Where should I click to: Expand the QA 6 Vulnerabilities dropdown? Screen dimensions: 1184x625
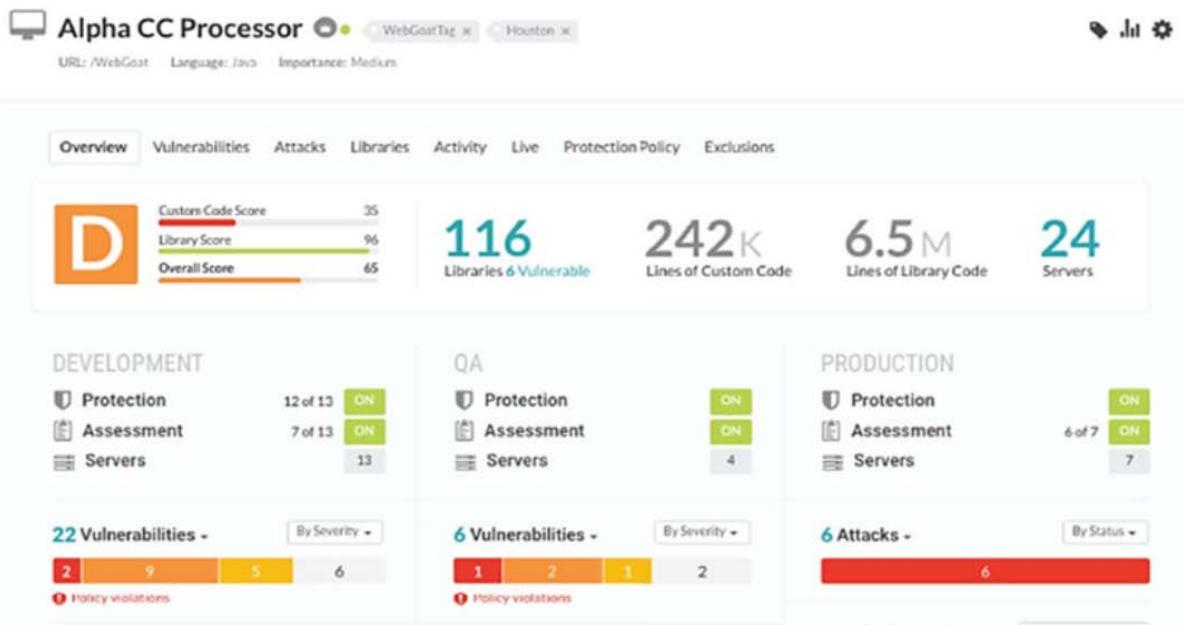[x=525, y=535]
